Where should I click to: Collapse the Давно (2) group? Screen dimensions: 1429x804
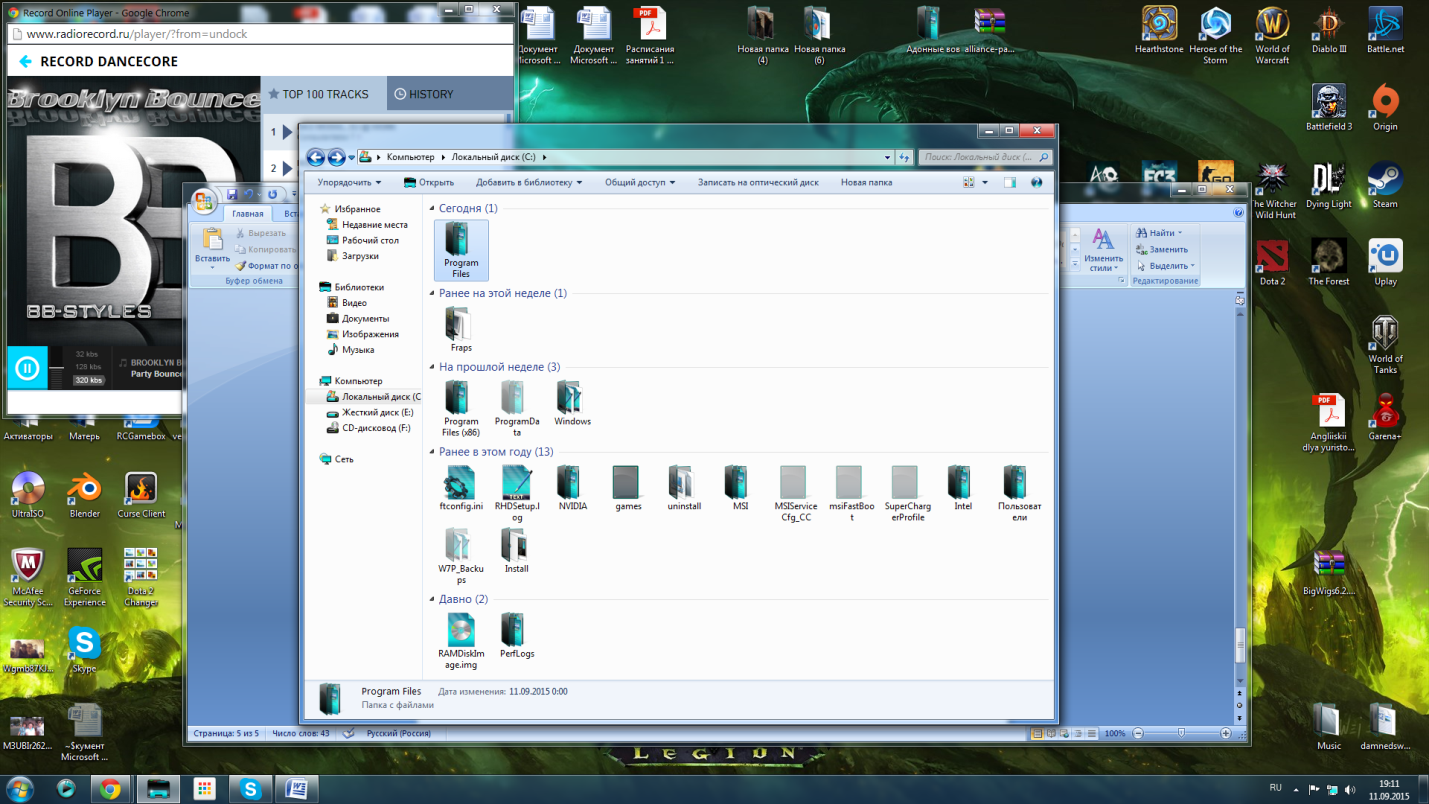tap(433, 599)
